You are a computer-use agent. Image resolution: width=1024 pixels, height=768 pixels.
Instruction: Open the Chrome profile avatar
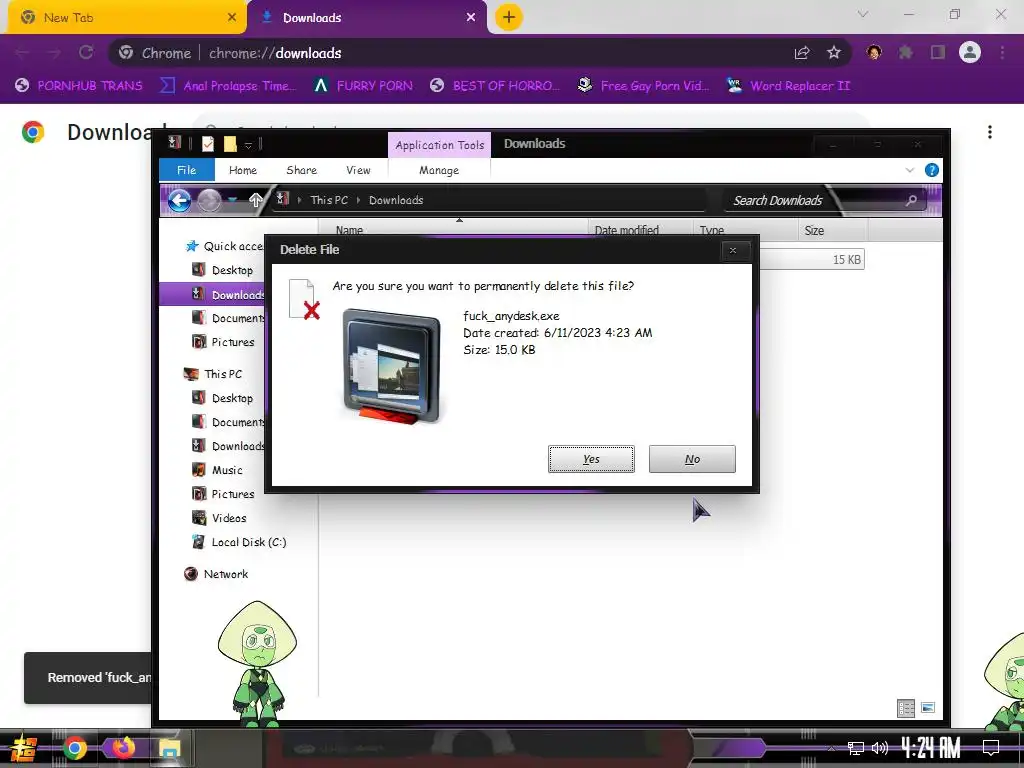(970, 52)
